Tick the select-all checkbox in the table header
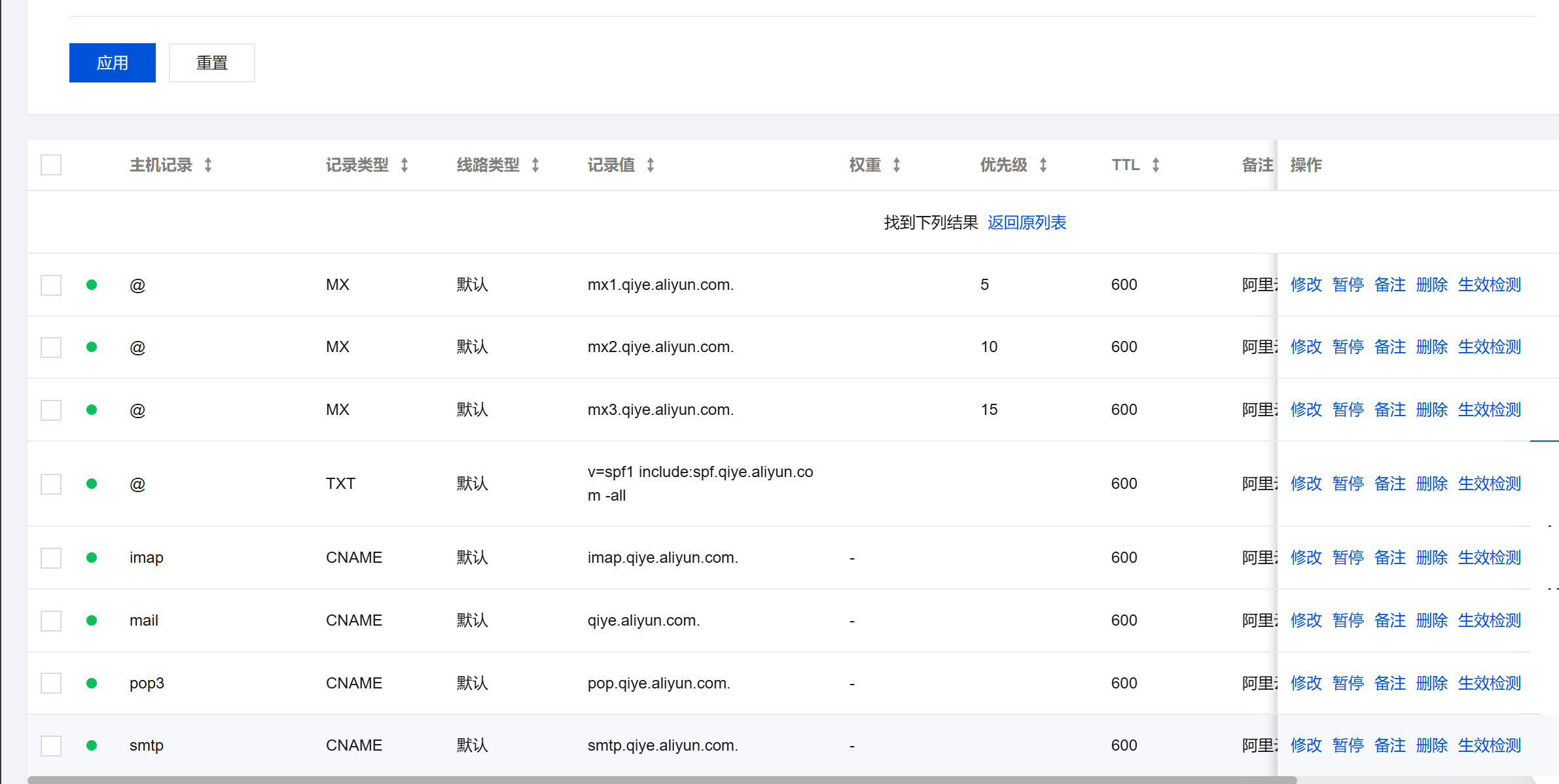Viewport: 1559px width, 784px height. click(51, 165)
